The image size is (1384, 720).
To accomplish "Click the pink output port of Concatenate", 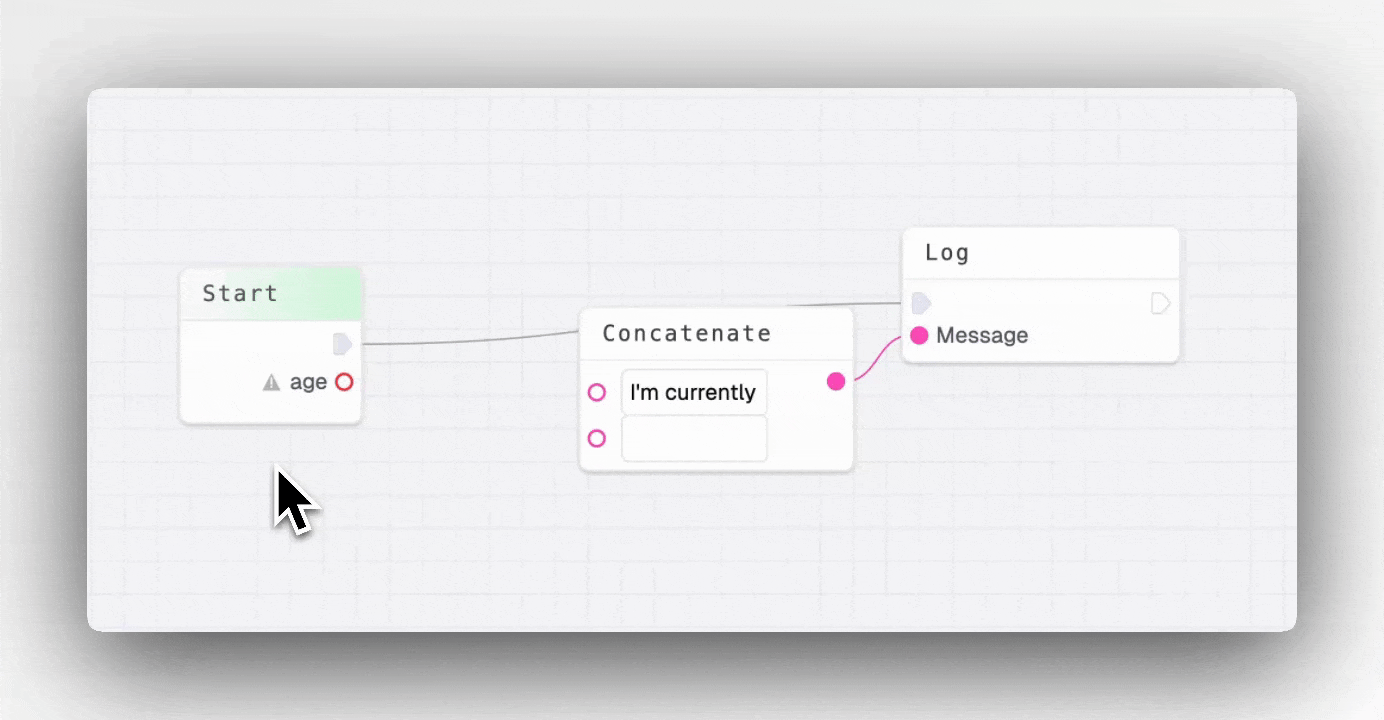I will click(x=836, y=381).
